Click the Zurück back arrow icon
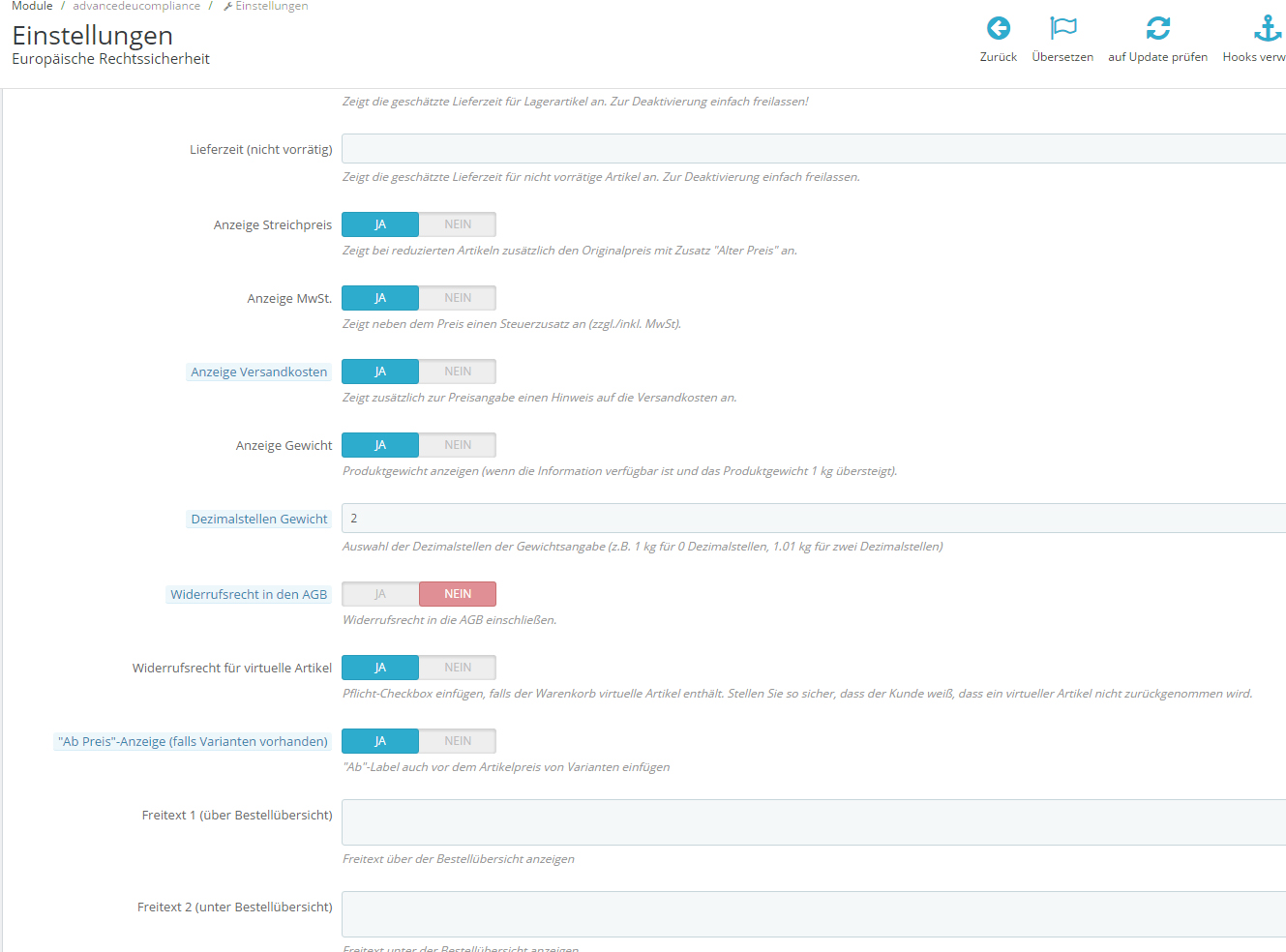Screen dimensions: 1286x952 pos(999,28)
